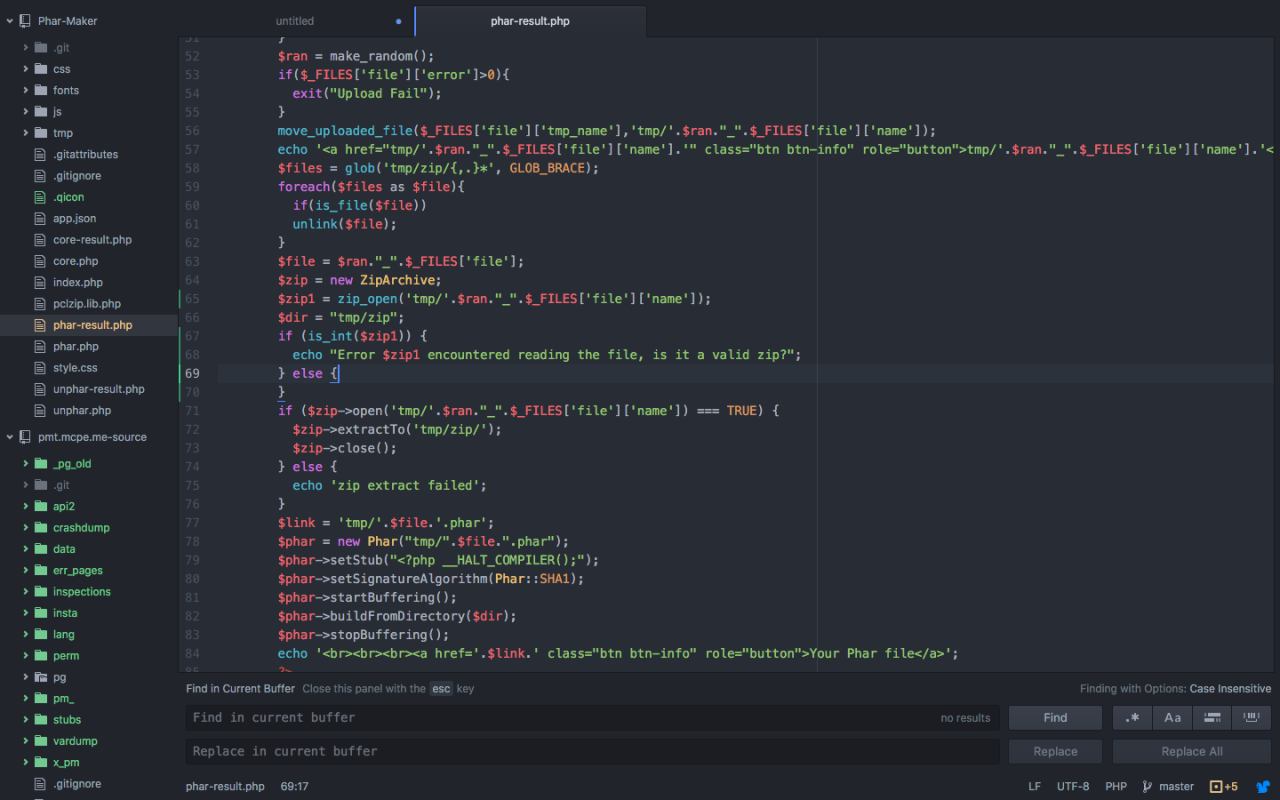Expand the _pg_old folder chevron

(x=26, y=464)
